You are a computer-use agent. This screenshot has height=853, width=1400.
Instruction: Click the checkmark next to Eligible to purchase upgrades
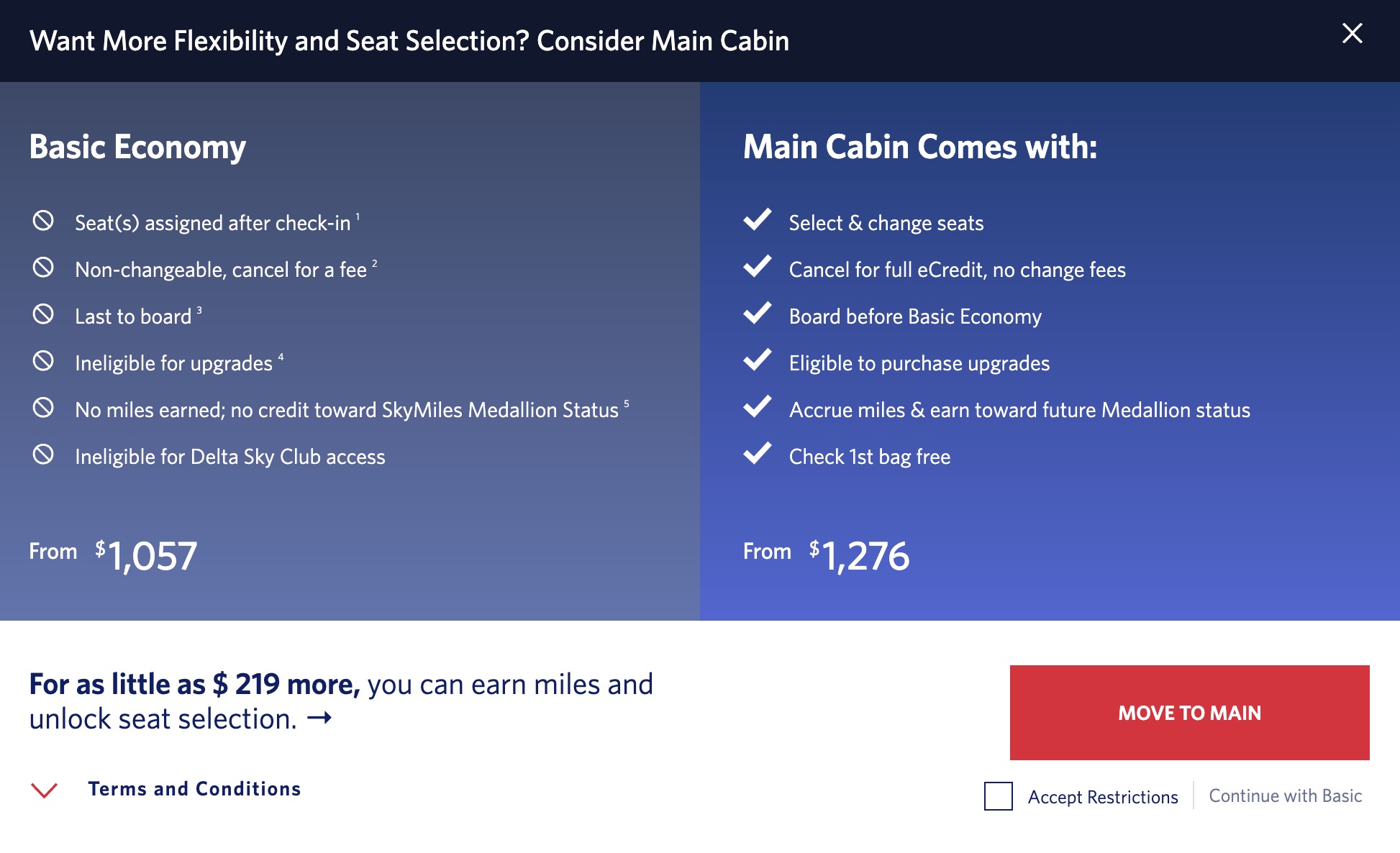(758, 362)
